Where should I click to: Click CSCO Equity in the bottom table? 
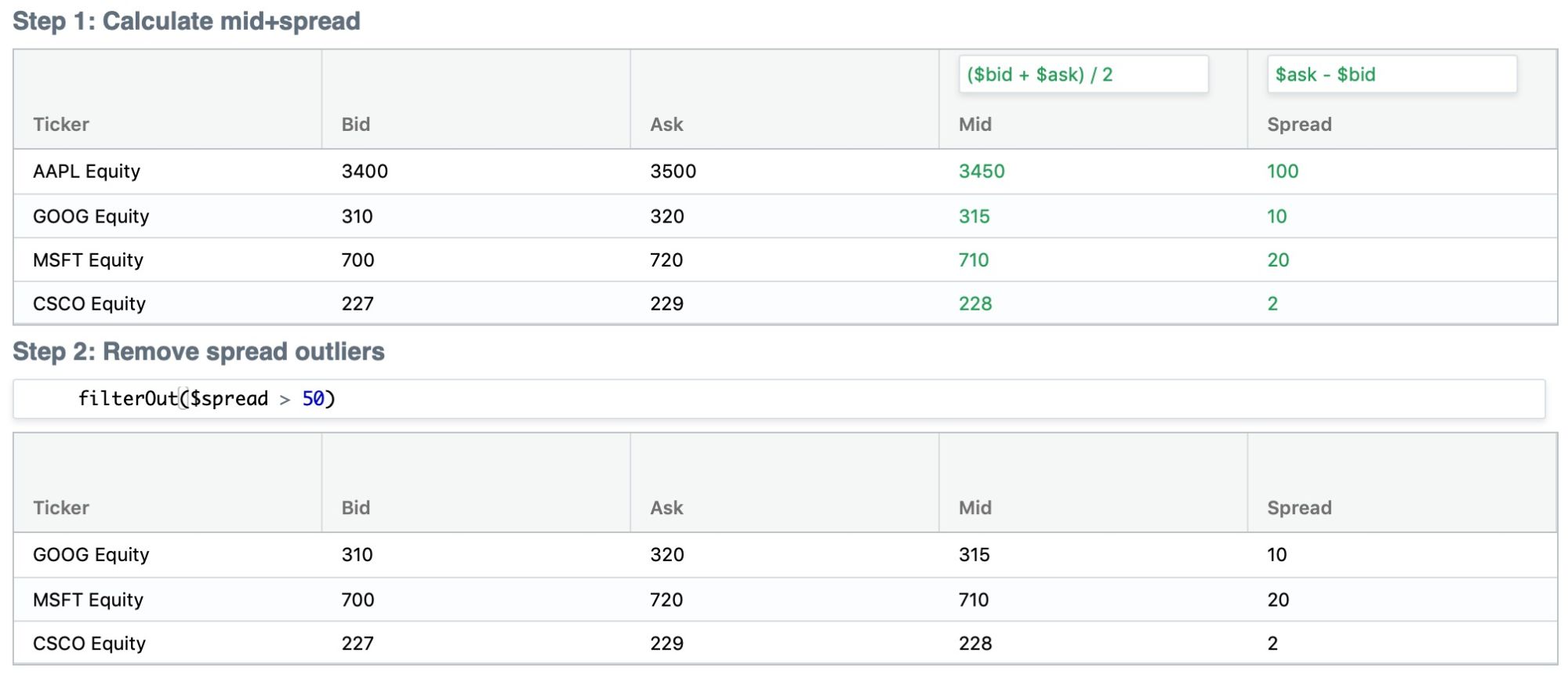[x=89, y=644]
